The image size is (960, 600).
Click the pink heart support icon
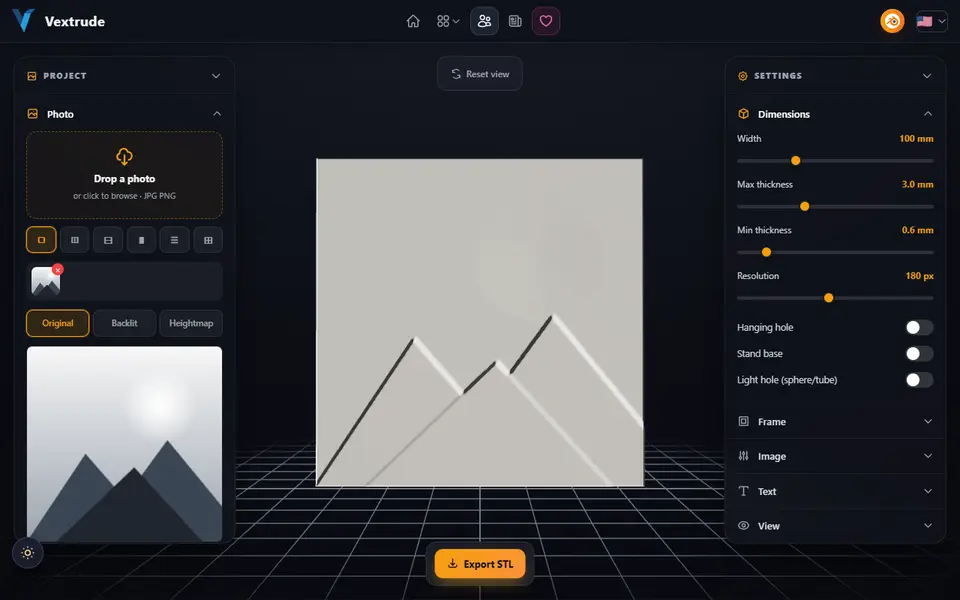546,21
